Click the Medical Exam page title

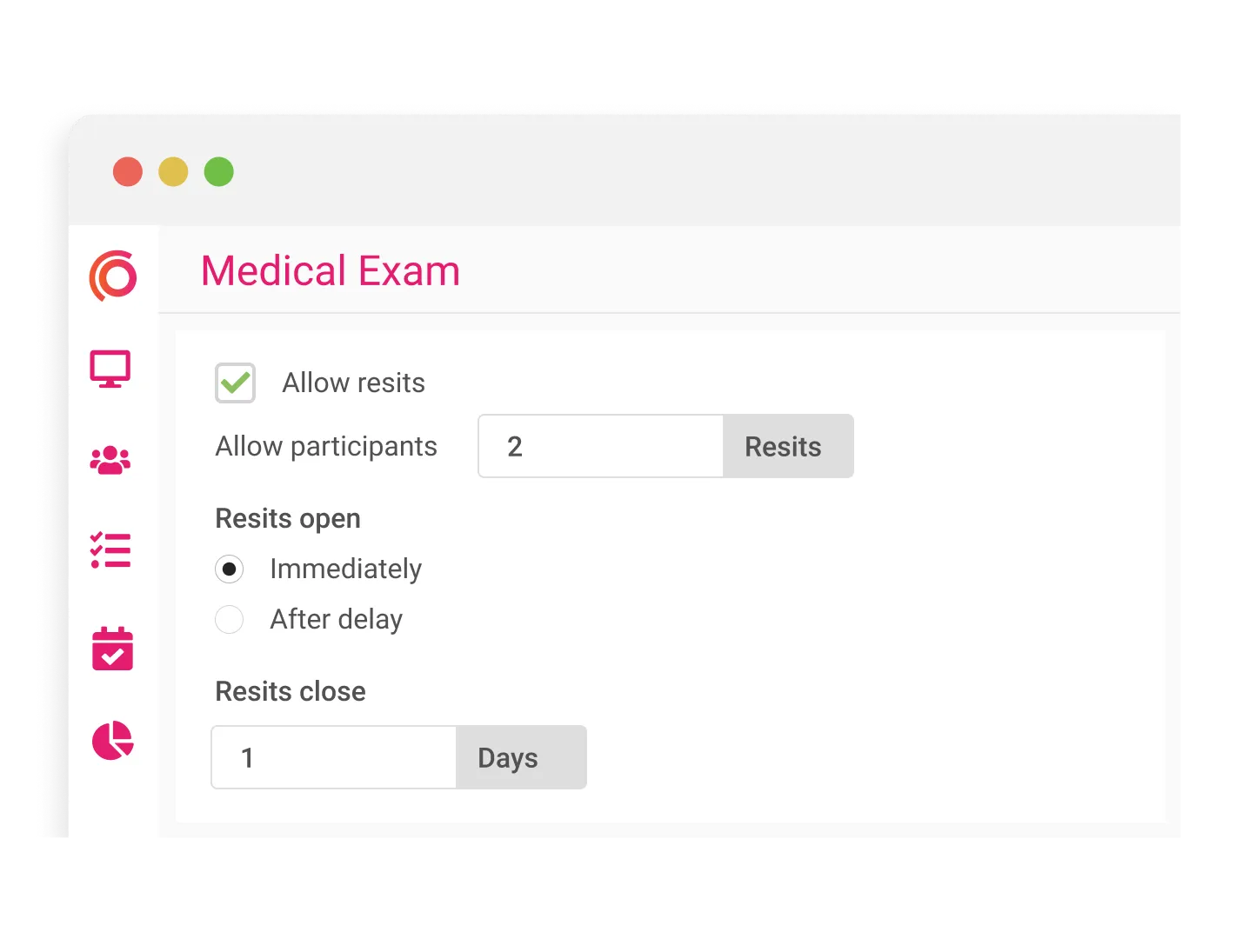tap(331, 270)
